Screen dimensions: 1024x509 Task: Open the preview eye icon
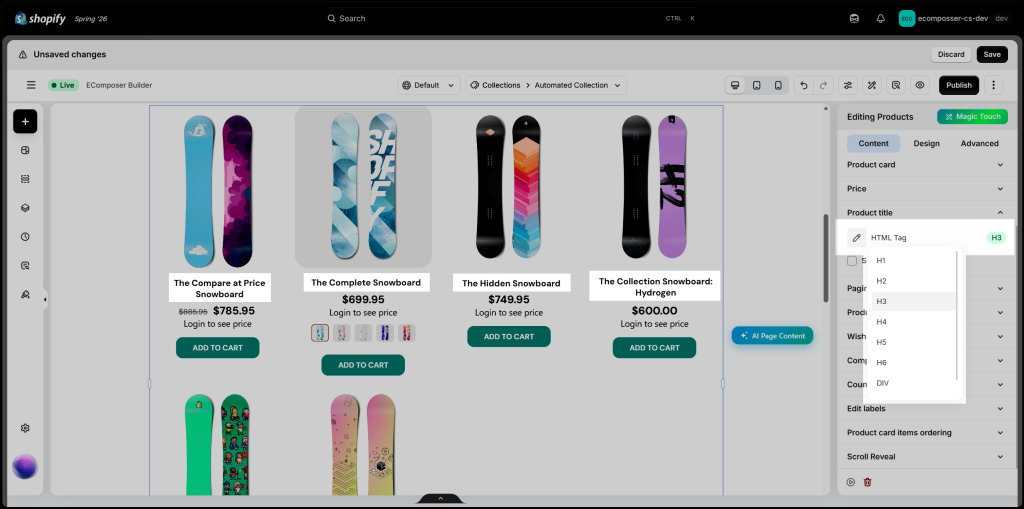920,85
